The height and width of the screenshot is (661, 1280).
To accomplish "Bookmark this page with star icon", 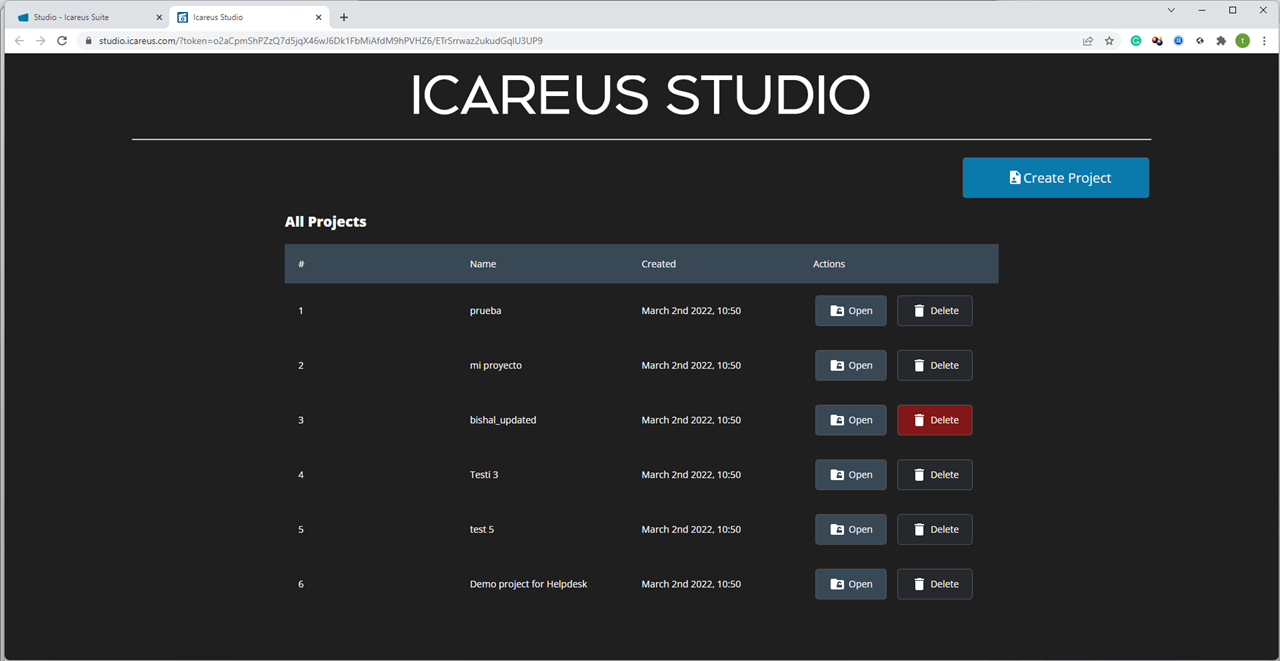I will coord(1109,41).
